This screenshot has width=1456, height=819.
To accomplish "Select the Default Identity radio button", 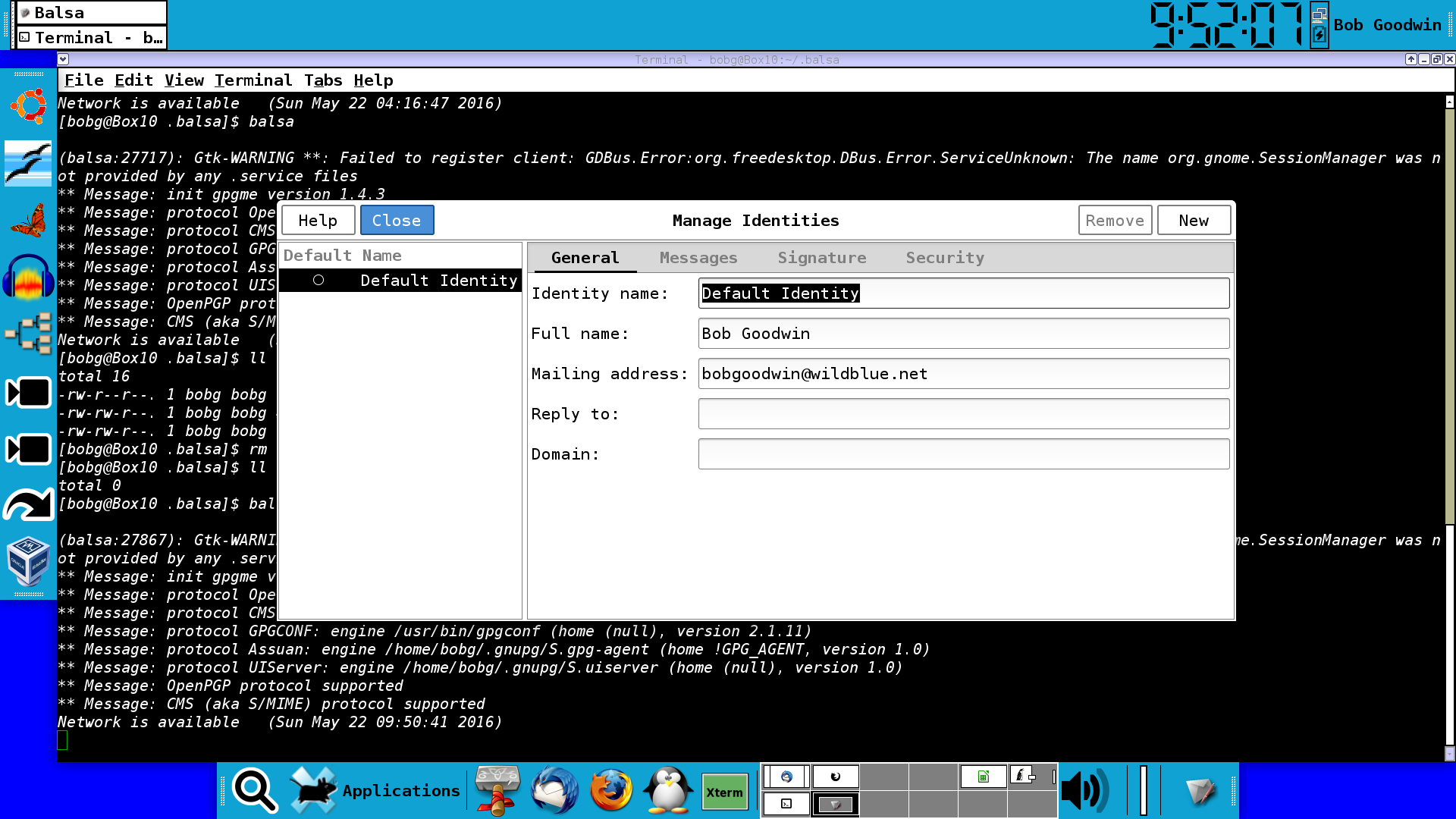I will pos(318,281).
